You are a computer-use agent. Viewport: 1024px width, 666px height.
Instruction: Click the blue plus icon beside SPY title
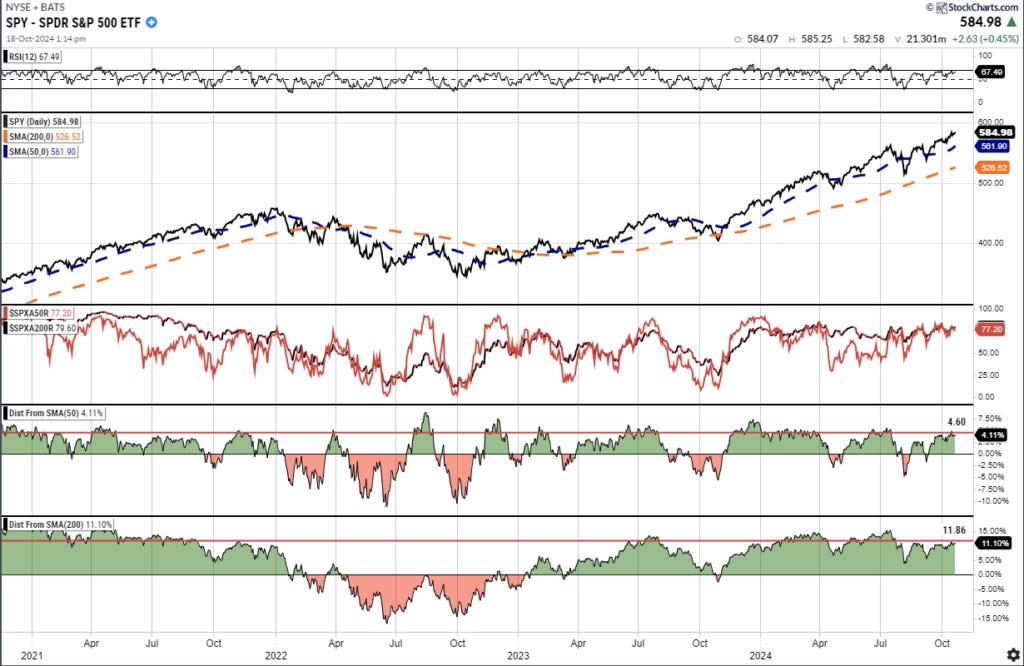[151, 22]
